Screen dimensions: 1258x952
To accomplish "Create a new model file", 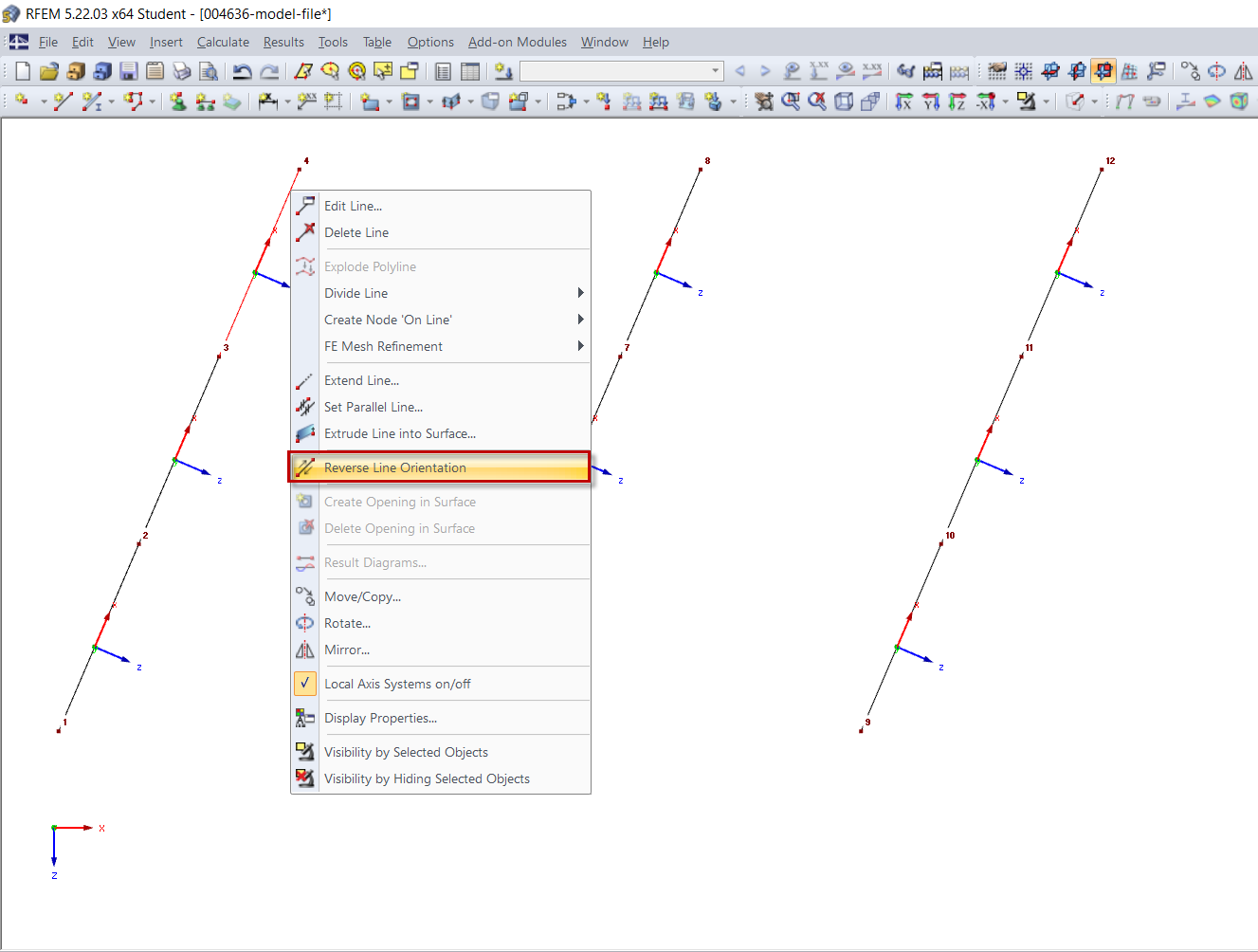I will (23, 71).
